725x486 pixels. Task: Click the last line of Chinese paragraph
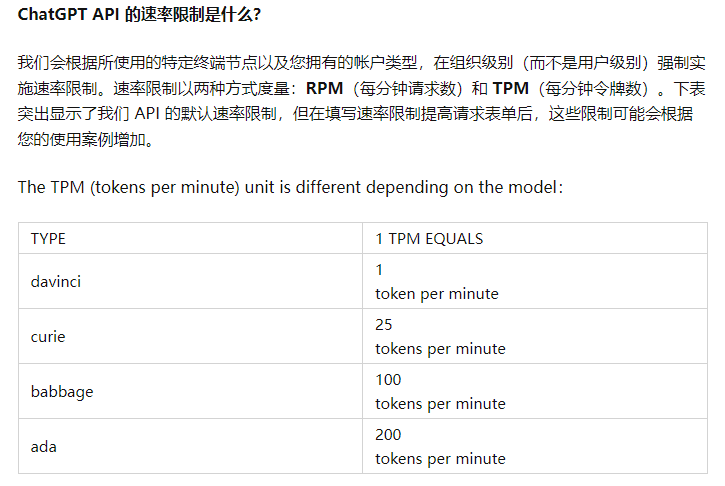(x=86, y=139)
